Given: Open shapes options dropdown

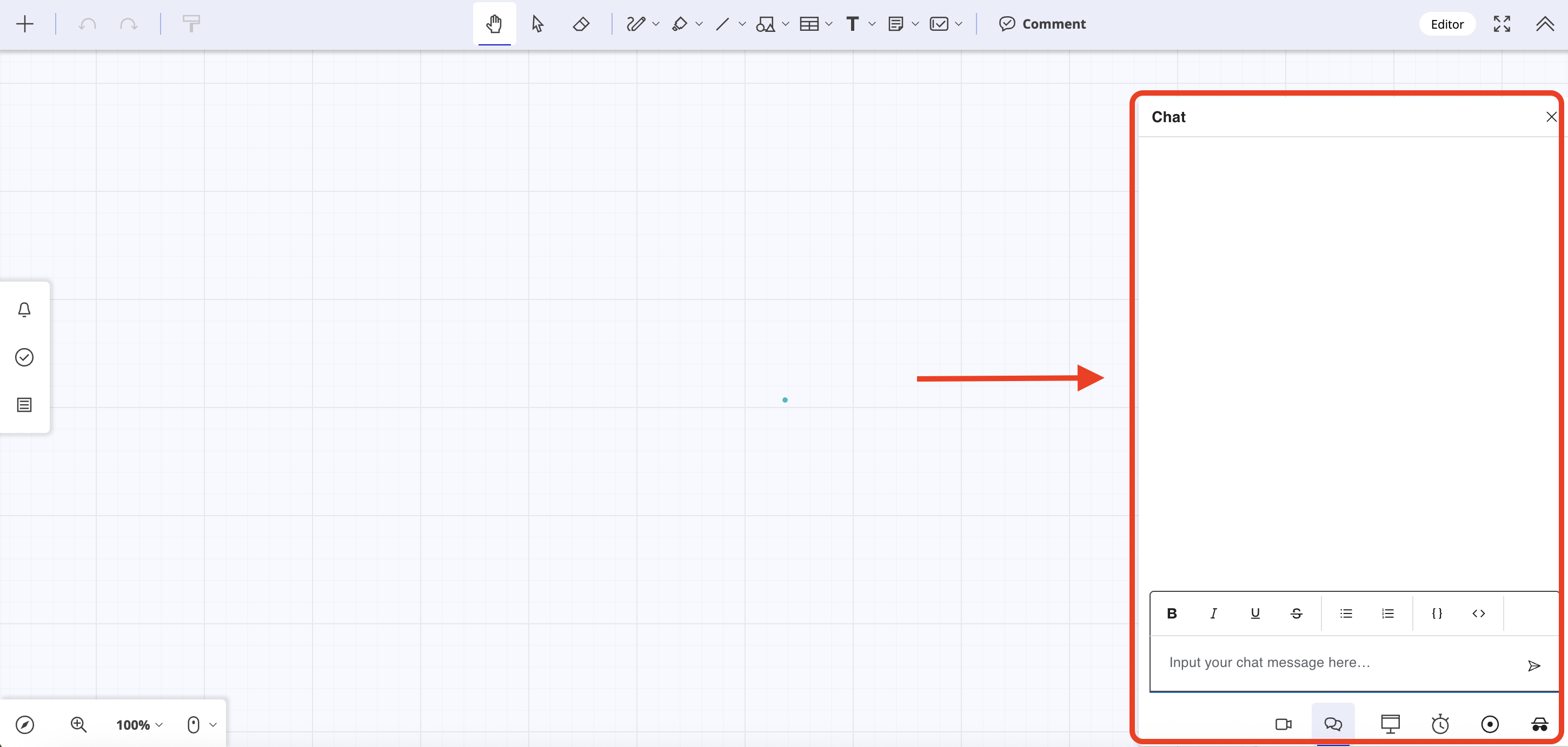Looking at the screenshot, I should (785, 24).
